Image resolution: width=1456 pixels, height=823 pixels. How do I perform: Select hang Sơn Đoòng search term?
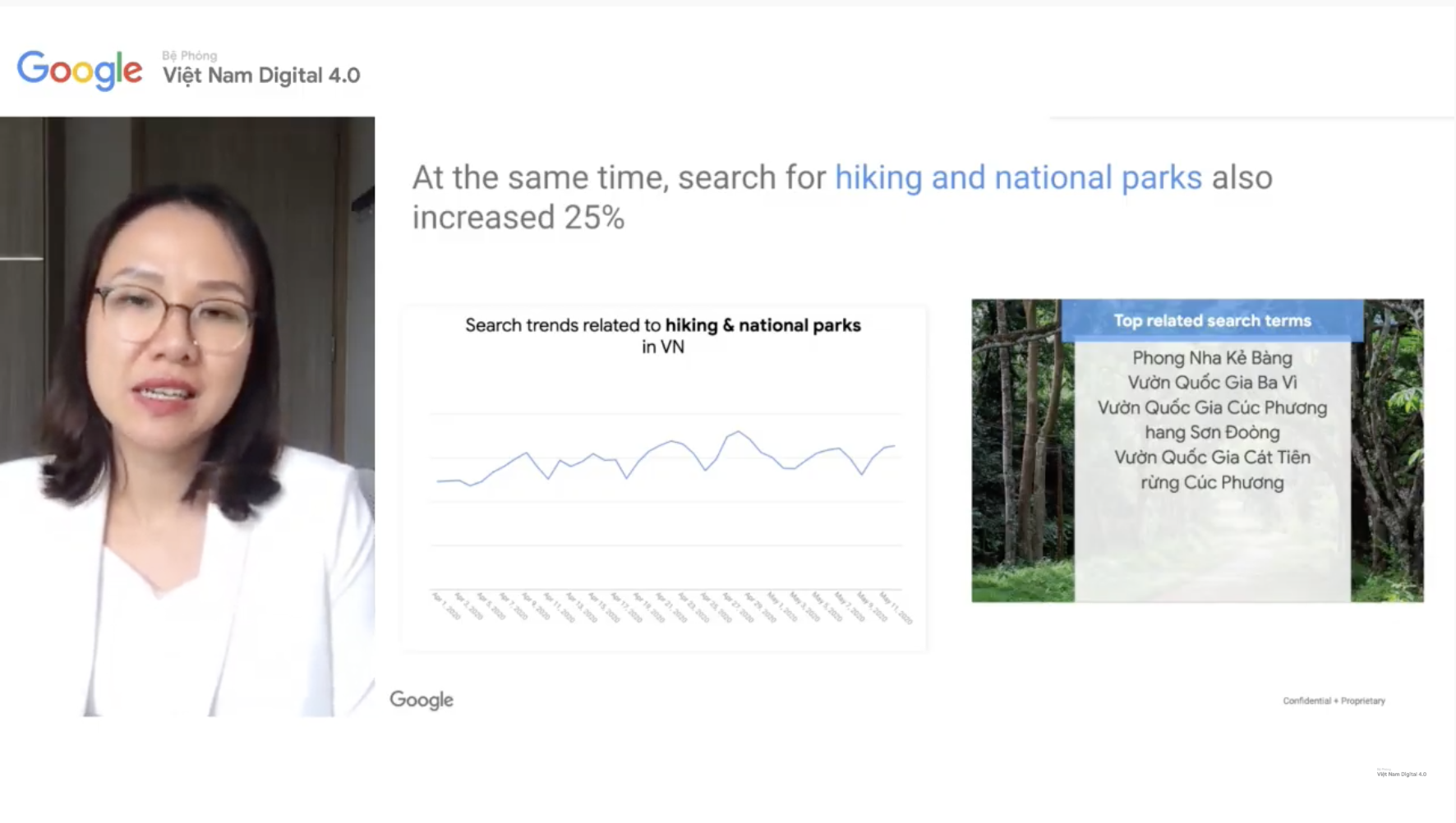coord(1212,432)
